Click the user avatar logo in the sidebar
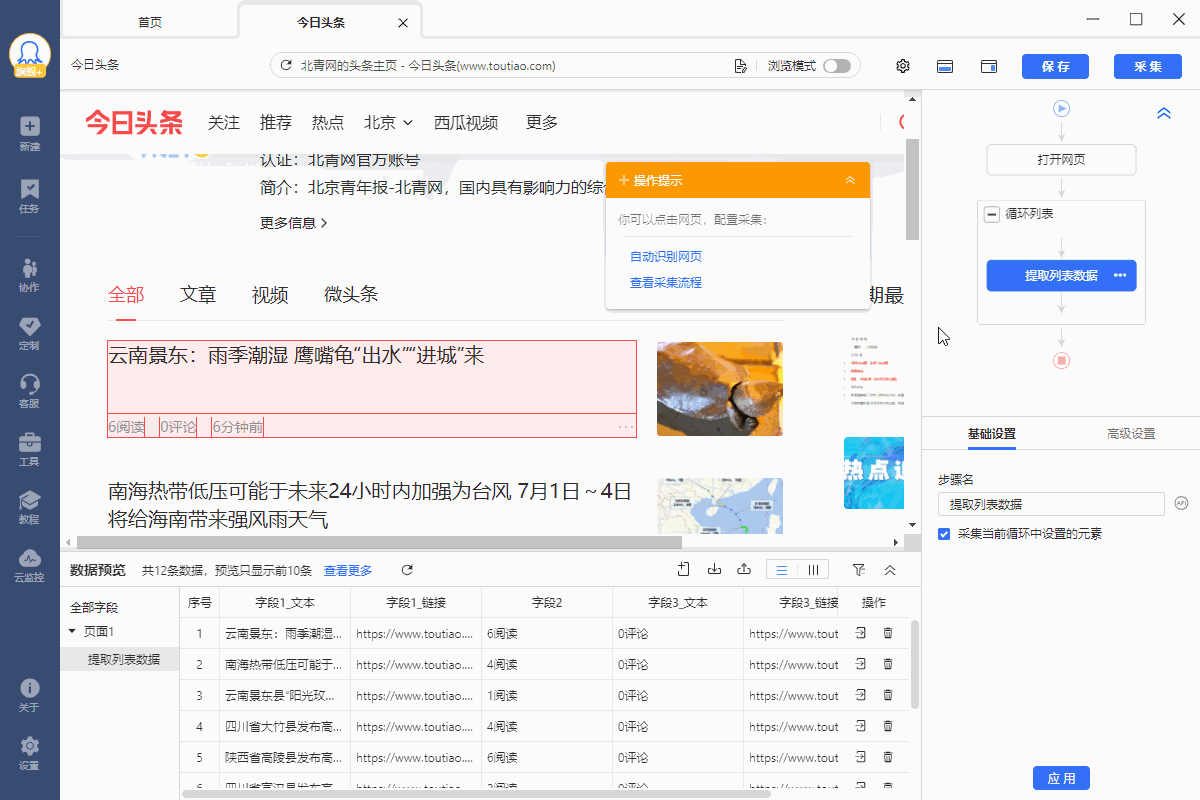 point(30,54)
